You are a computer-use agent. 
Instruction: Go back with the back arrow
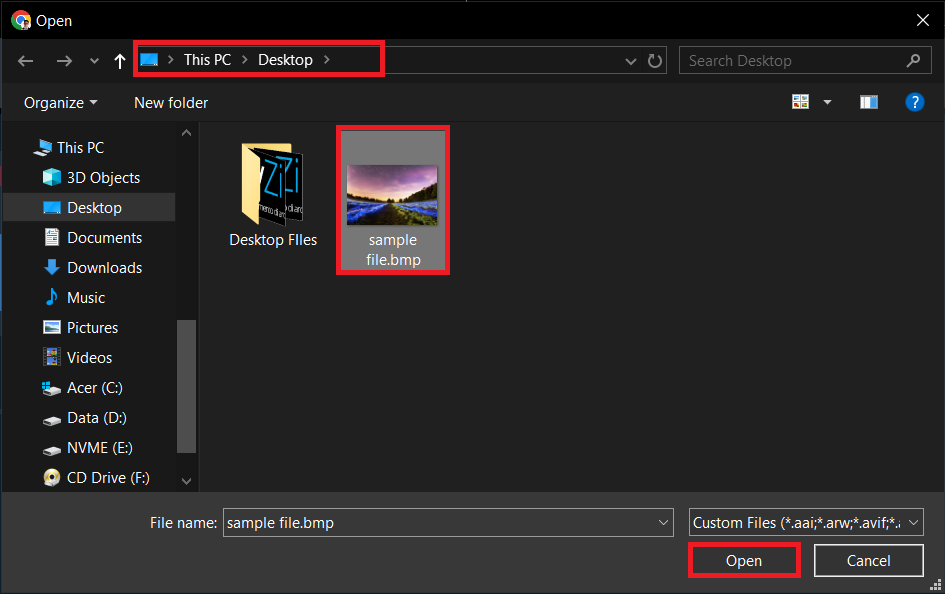coord(25,60)
